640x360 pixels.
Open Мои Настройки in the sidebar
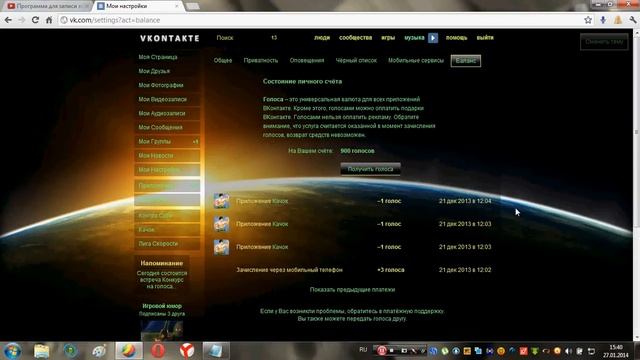(x=167, y=170)
